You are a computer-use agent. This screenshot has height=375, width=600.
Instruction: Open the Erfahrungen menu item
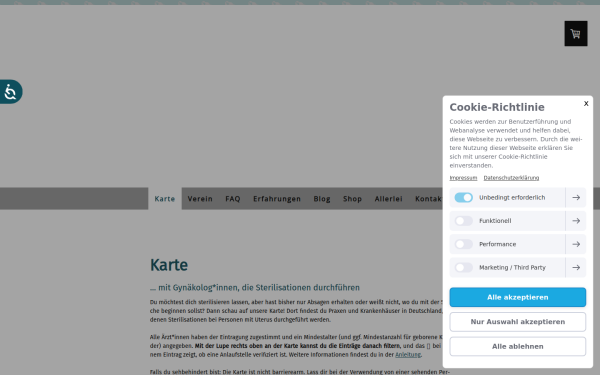click(x=277, y=199)
